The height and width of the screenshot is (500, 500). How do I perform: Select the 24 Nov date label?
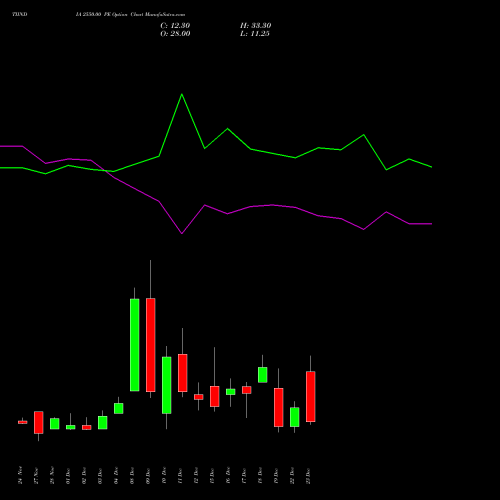pos(20,475)
